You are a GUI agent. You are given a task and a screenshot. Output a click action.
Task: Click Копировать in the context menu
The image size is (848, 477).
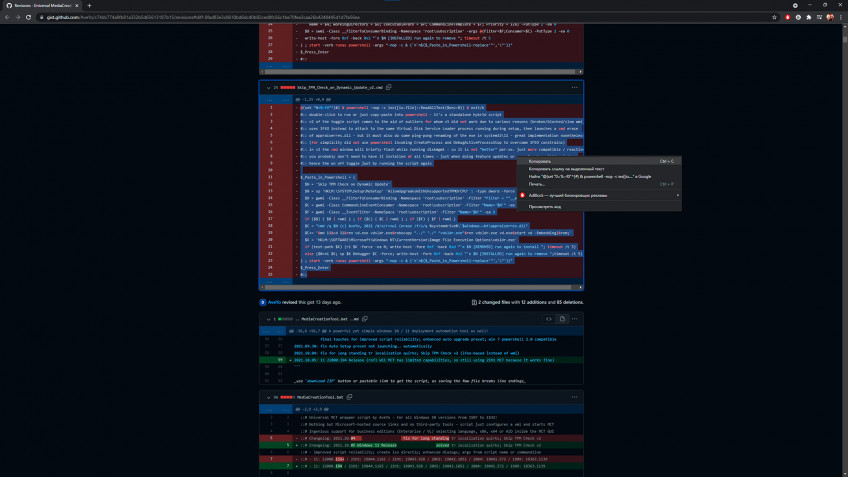540,160
